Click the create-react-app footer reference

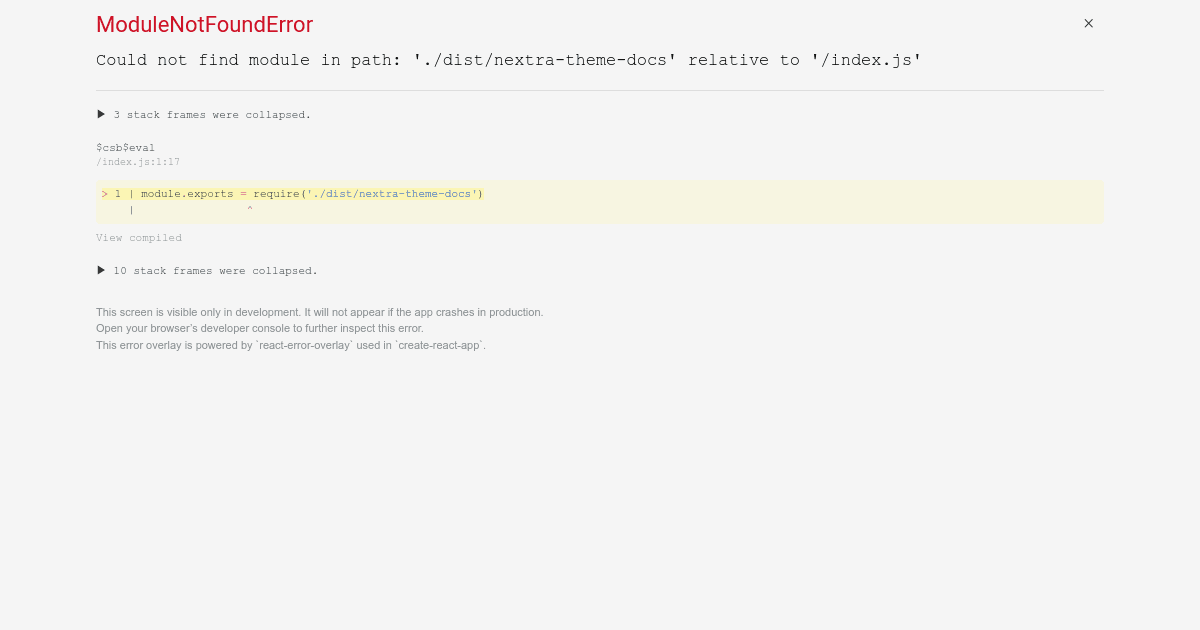pyautogui.click(x=439, y=345)
